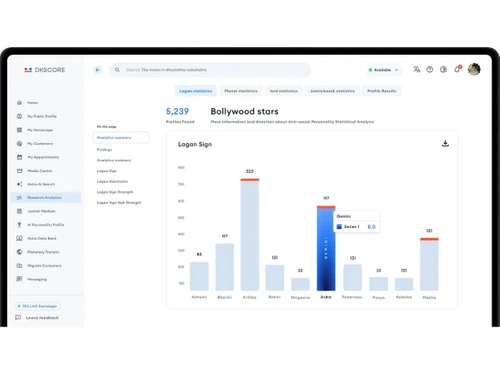Open Research Analytics menu item

tap(46, 198)
